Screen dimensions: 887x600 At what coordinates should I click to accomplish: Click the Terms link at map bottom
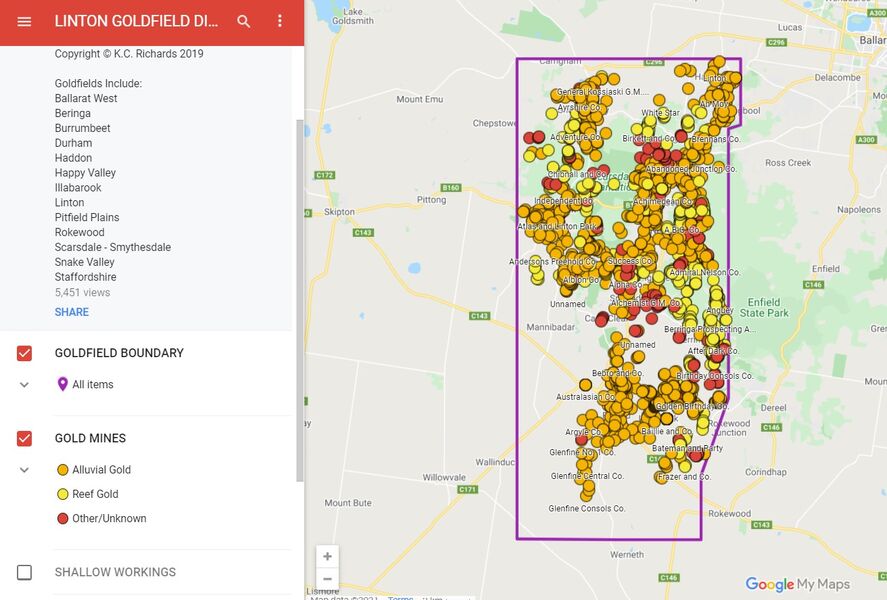tap(401, 598)
